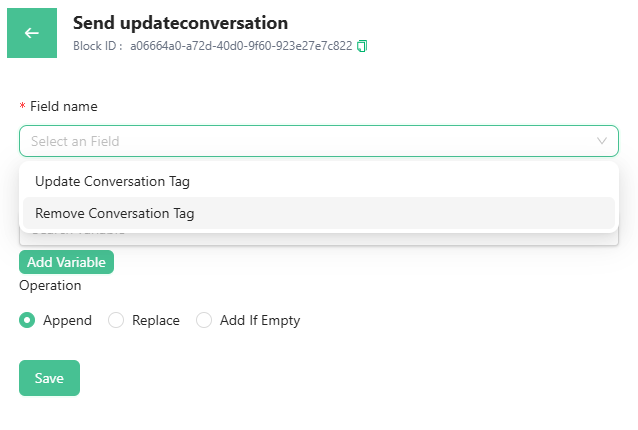Image resolution: width=638 pixels, height=430 pixels.
Task: Click the chevron arrow in the Field name box
Action: tap(602, 141)
